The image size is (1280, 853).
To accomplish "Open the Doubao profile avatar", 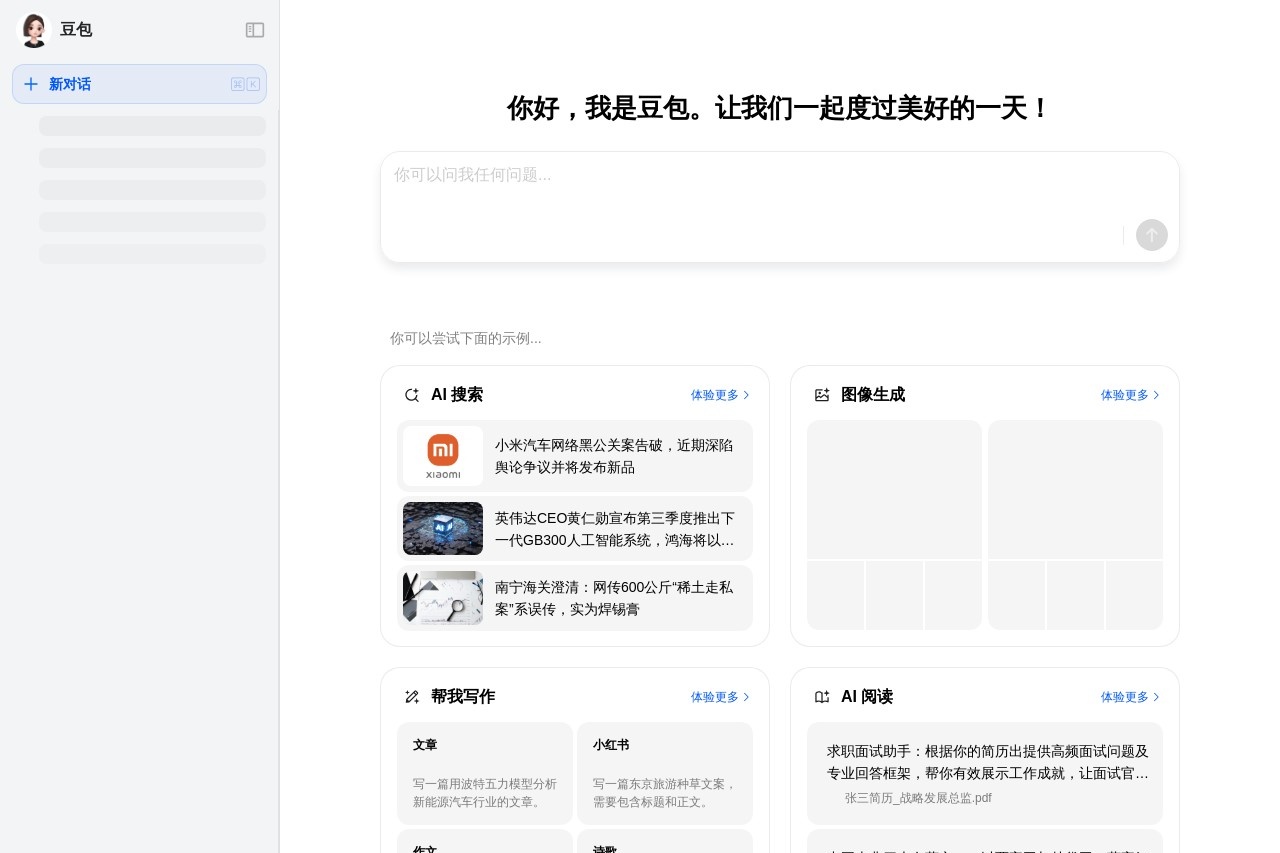I will point(34,30).
